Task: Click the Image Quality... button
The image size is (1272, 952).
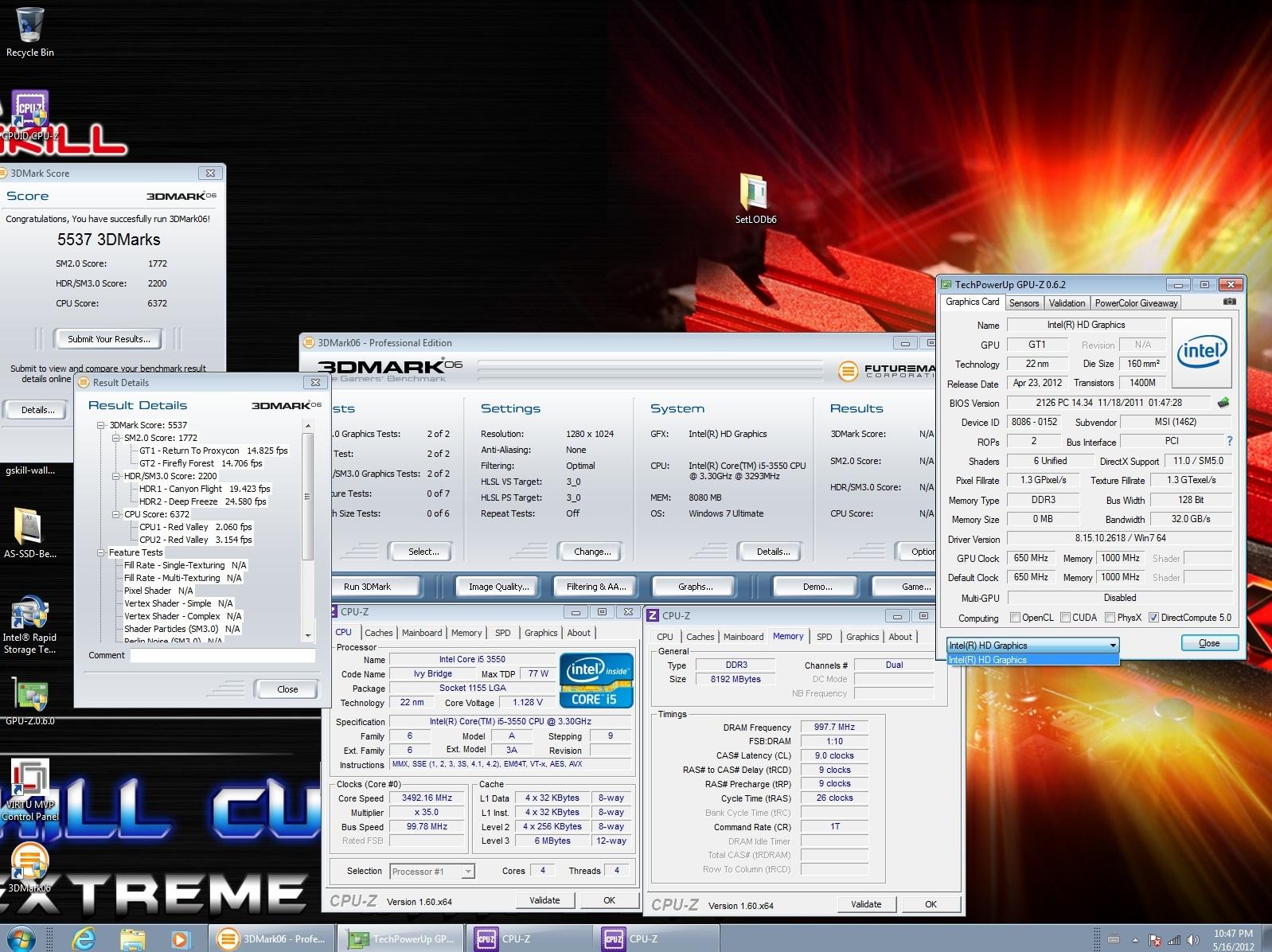Action: tap(499, 587)
